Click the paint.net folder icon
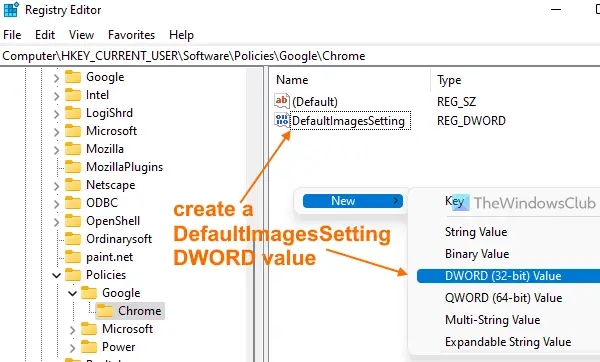 [x=73, y=257]
